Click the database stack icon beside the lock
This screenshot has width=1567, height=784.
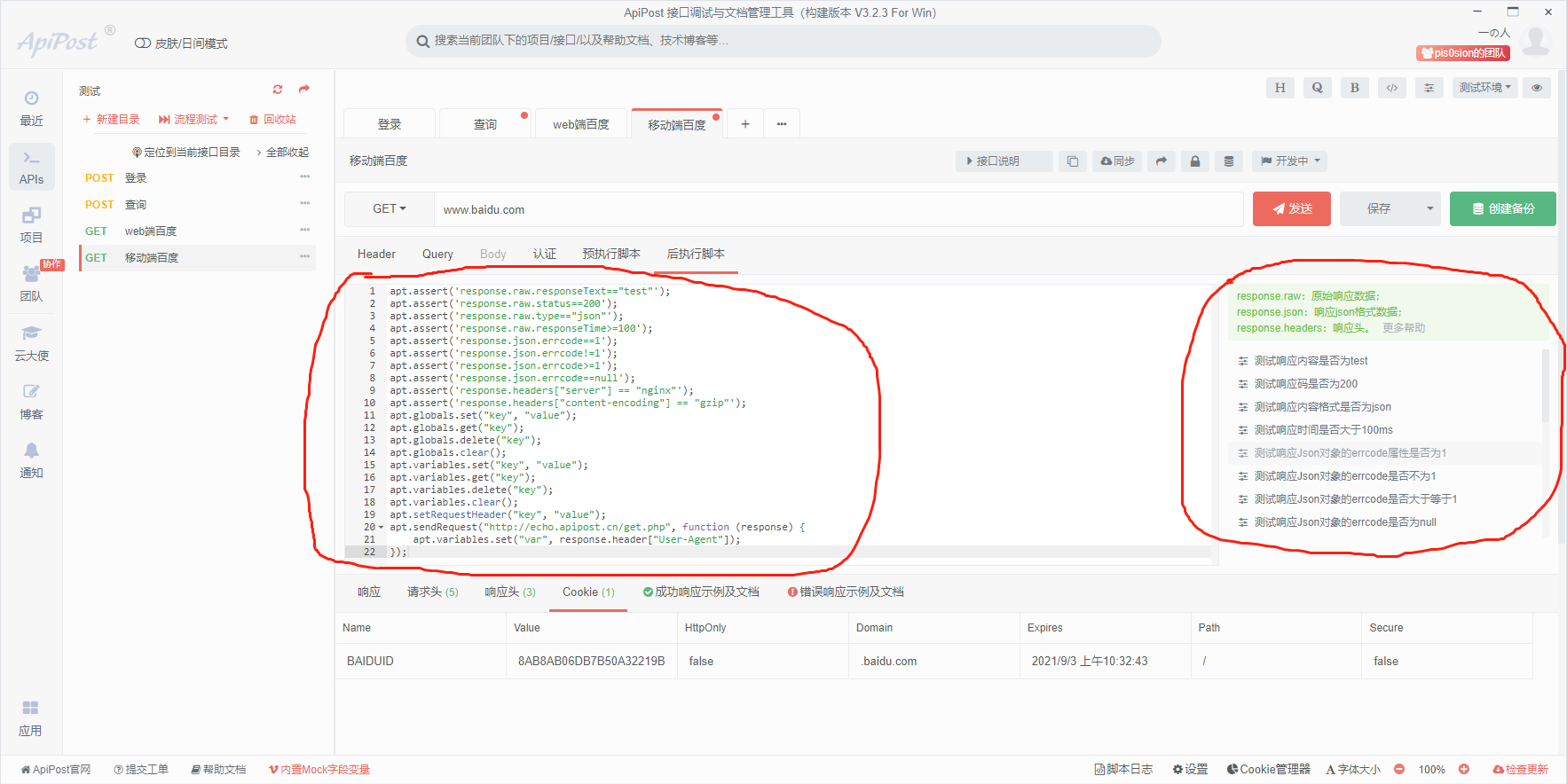(1229, 161)
